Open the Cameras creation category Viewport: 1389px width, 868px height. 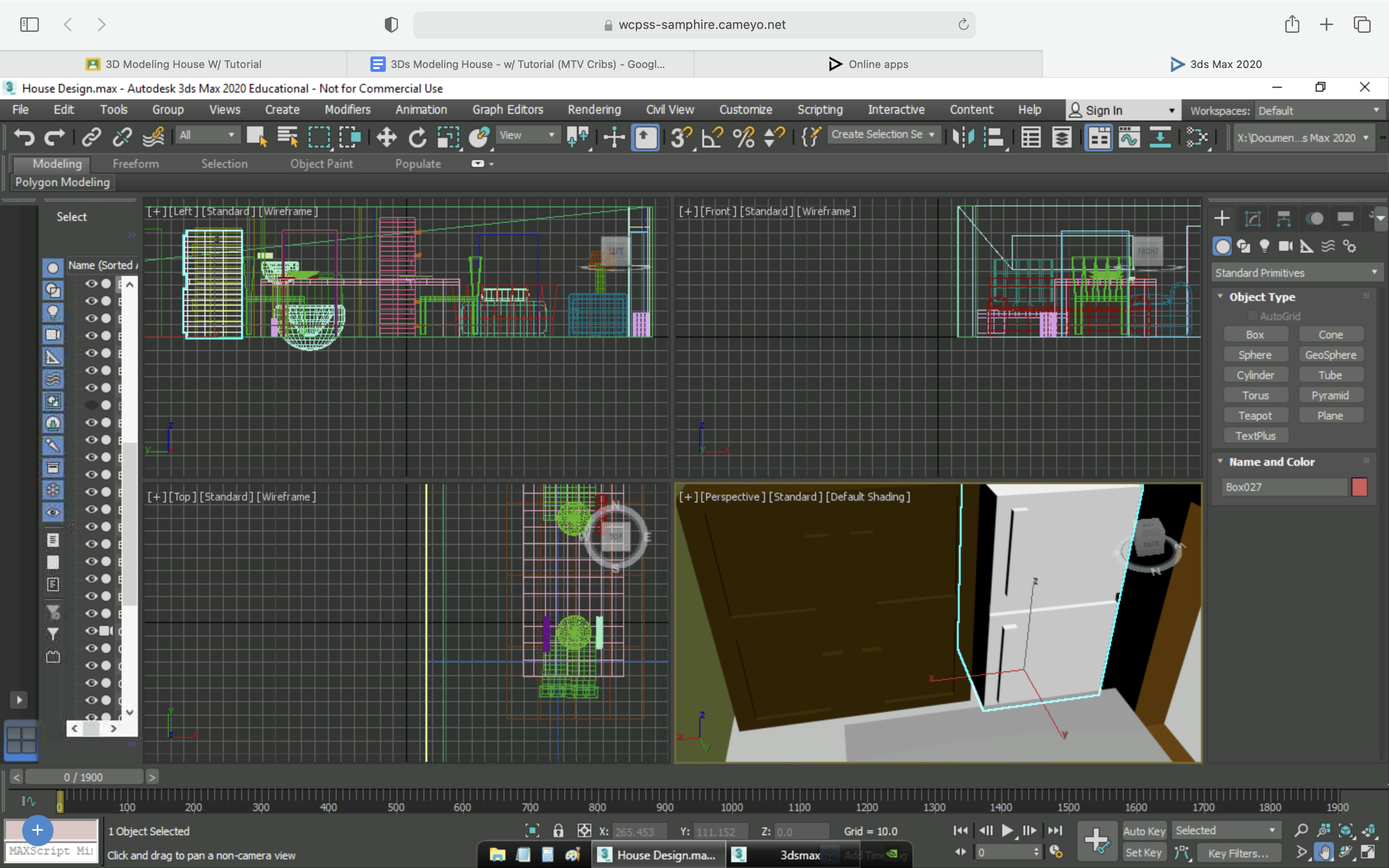pos(1286,246)
